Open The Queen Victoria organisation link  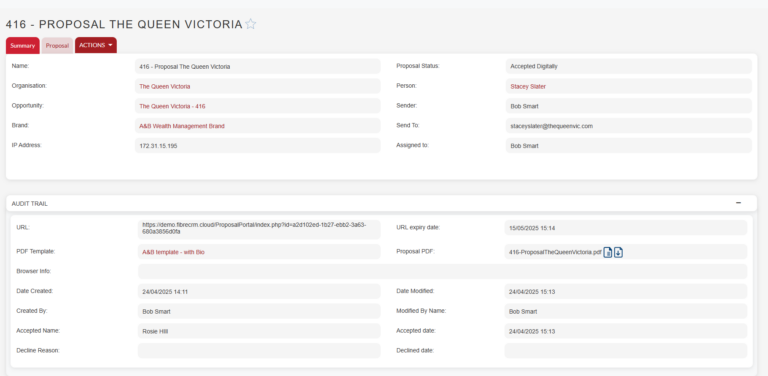165,86
